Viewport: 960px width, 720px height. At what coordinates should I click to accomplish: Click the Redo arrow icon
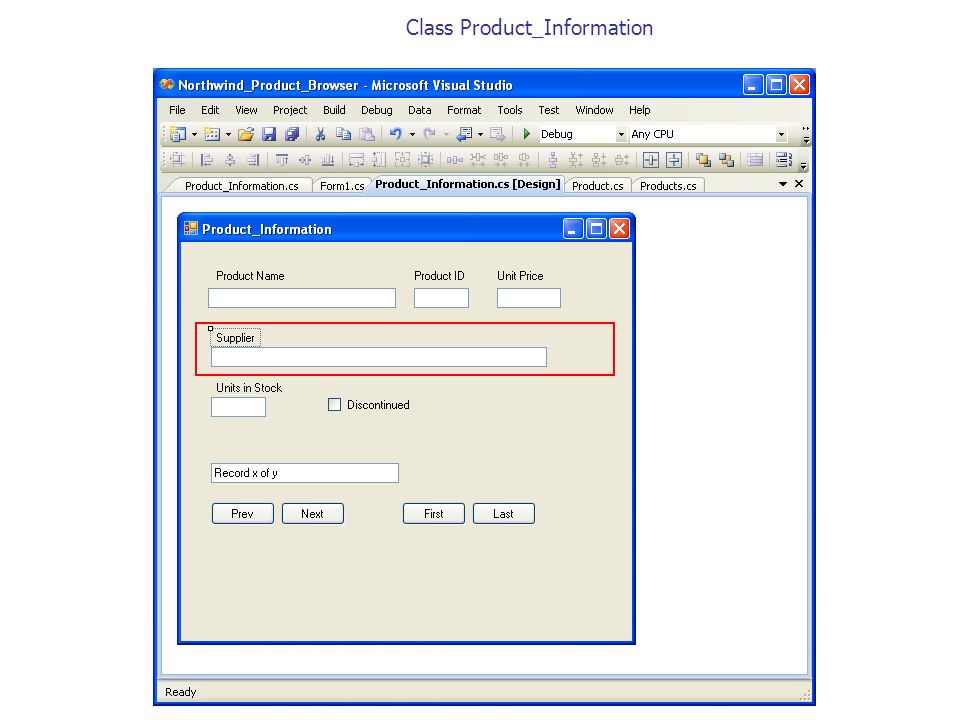(430, 134)
